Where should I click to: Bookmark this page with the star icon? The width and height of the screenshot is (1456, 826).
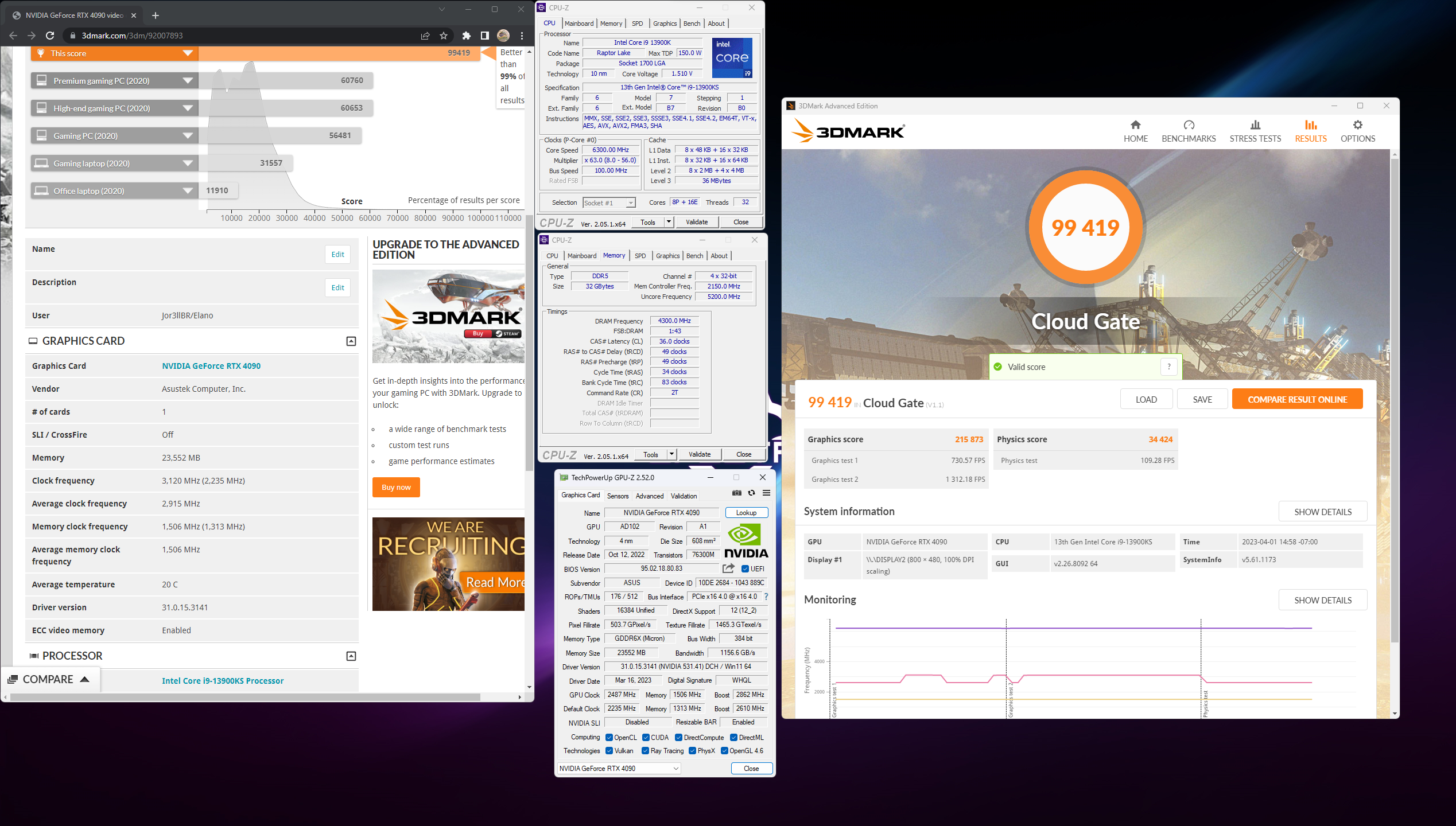click(x=444, y=36)
